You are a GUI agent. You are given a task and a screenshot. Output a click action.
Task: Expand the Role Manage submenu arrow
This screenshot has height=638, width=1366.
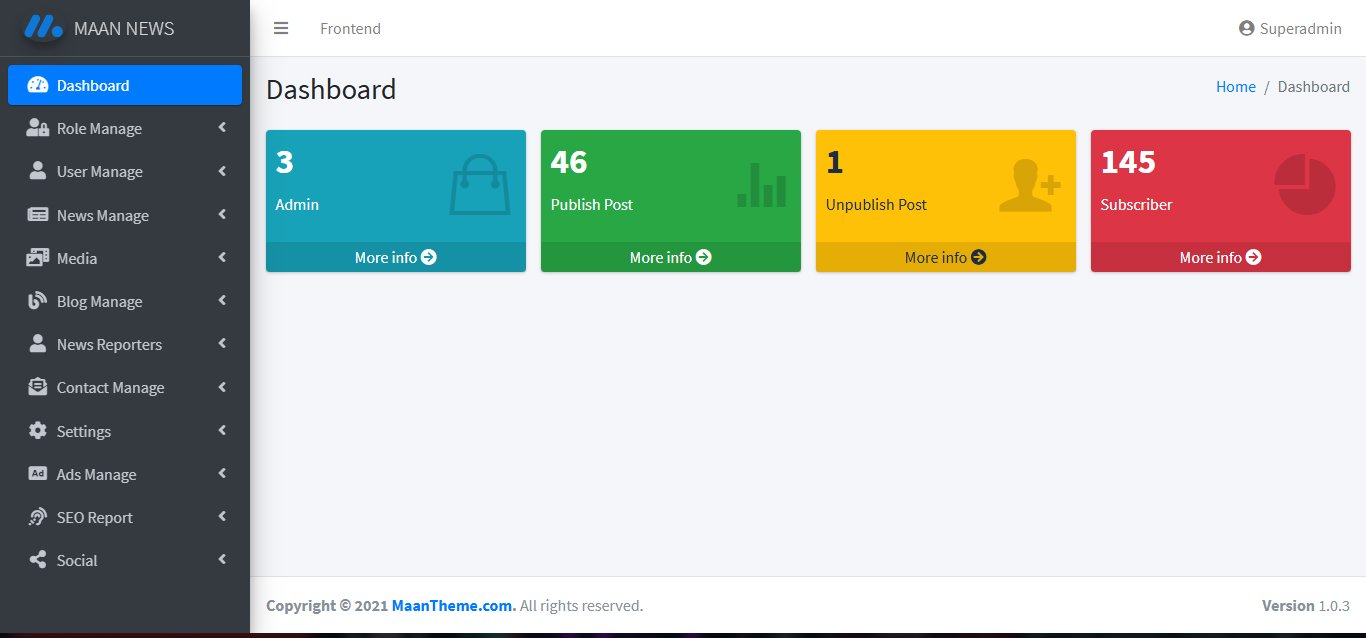222,128
